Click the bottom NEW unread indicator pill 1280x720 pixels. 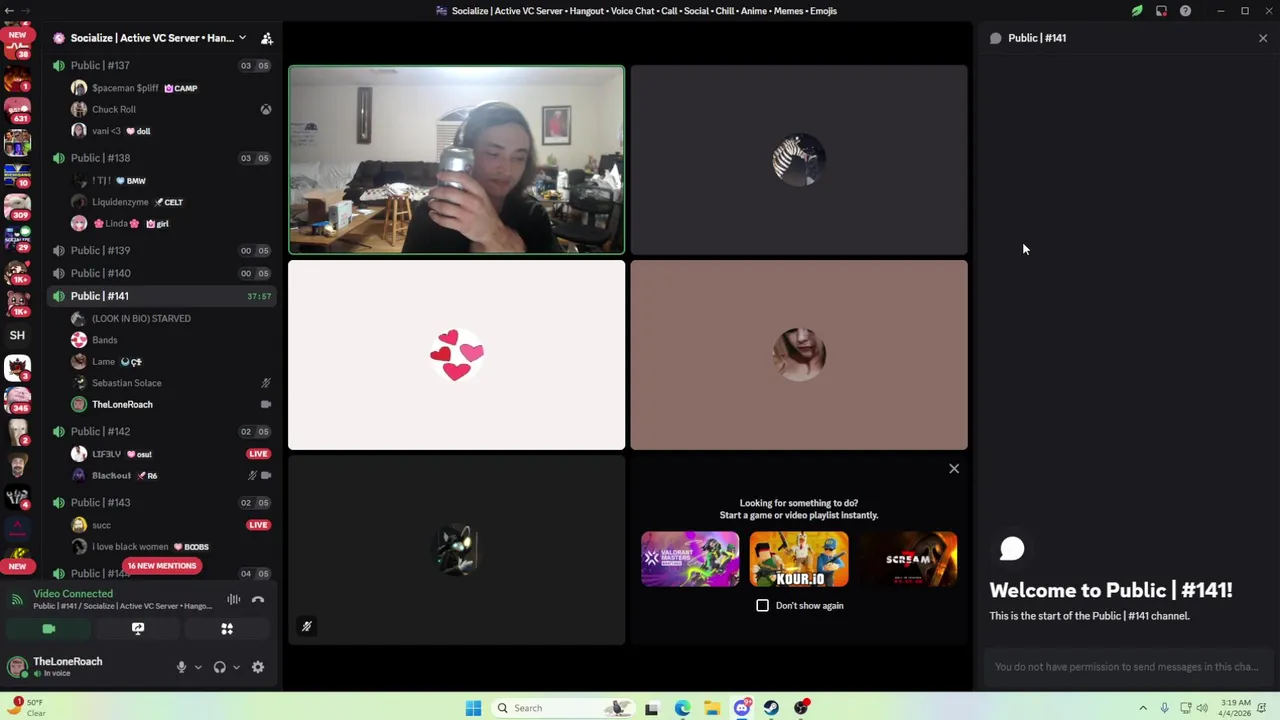tap(17, 566)
